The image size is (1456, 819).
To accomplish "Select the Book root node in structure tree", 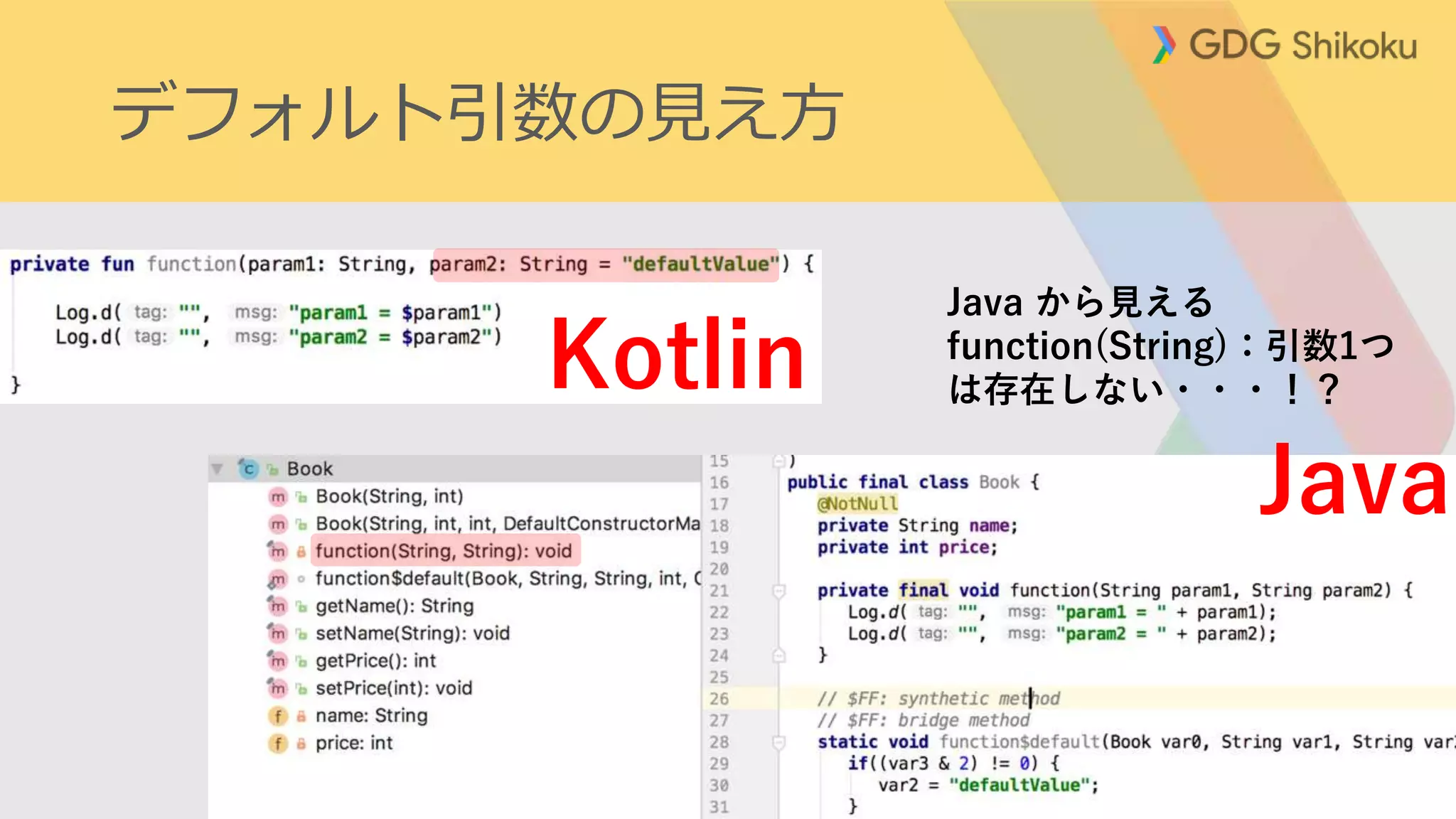I will [454, 469].
